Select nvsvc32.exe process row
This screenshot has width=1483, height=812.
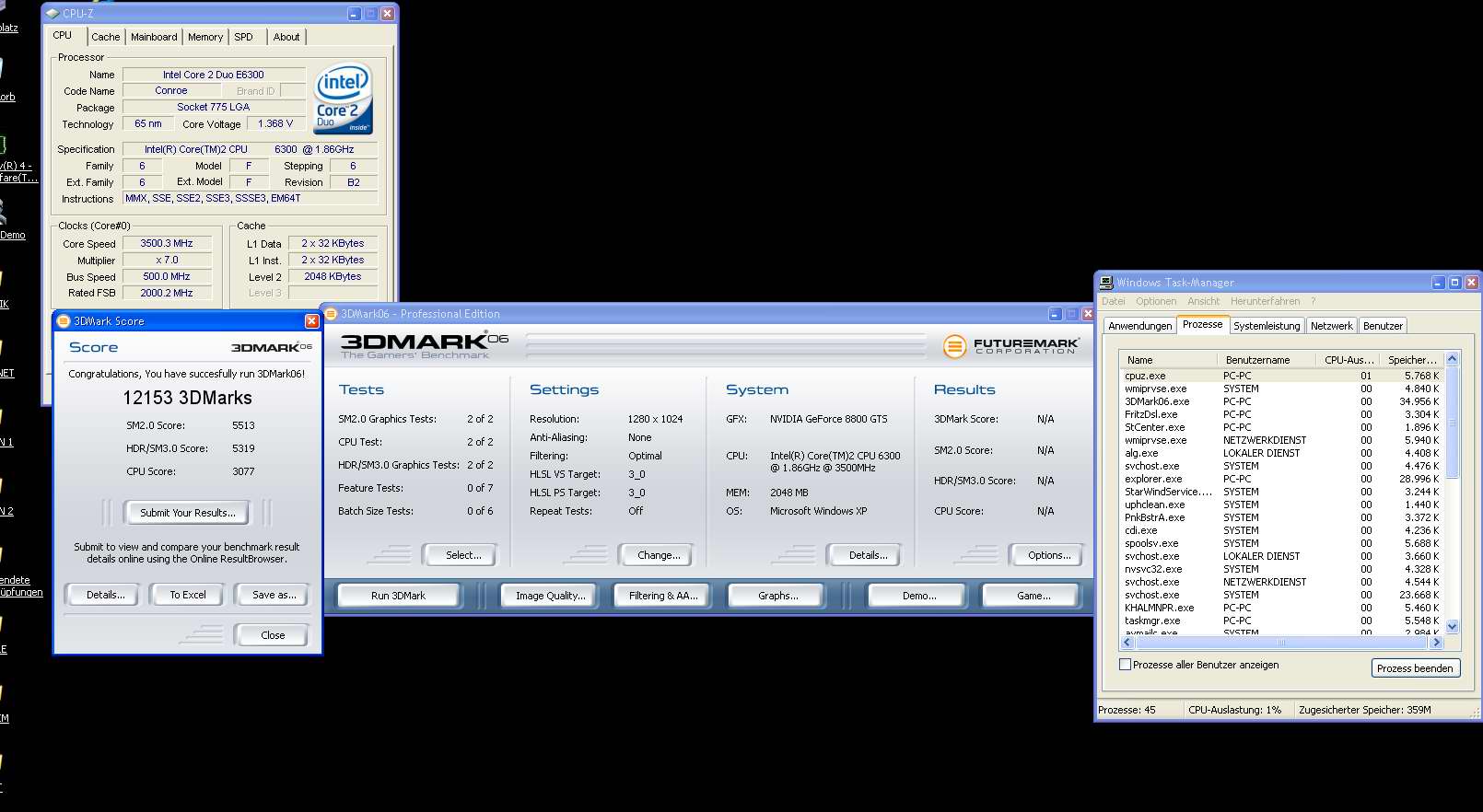[x=1281, y=569]
